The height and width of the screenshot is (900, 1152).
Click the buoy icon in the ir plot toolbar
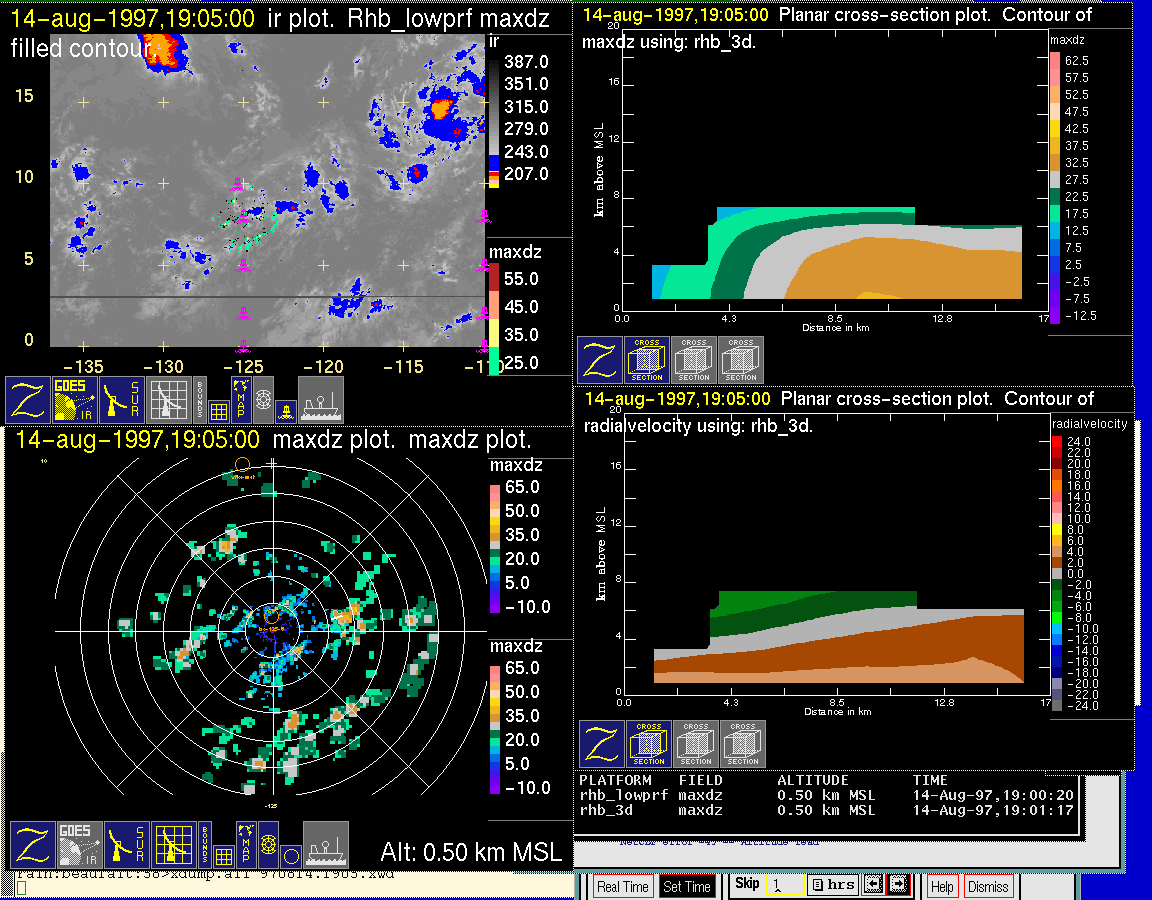(x=285, y=410)
